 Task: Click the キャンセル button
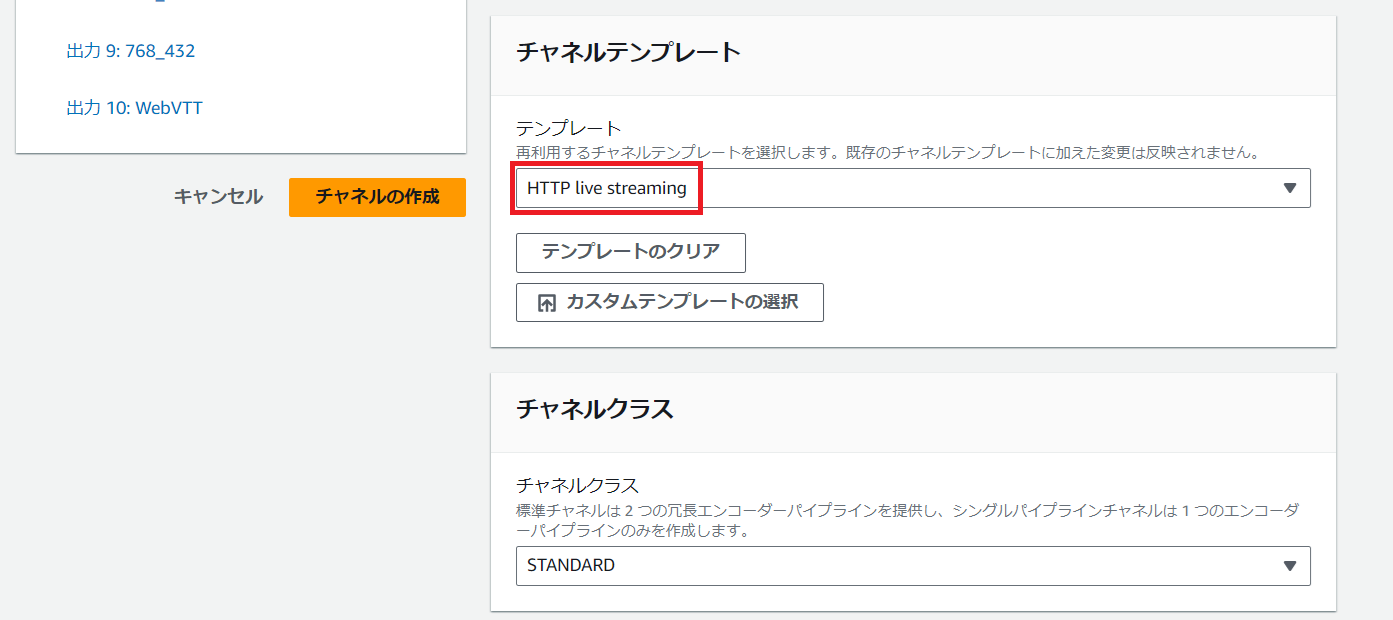tap(218, 197)
